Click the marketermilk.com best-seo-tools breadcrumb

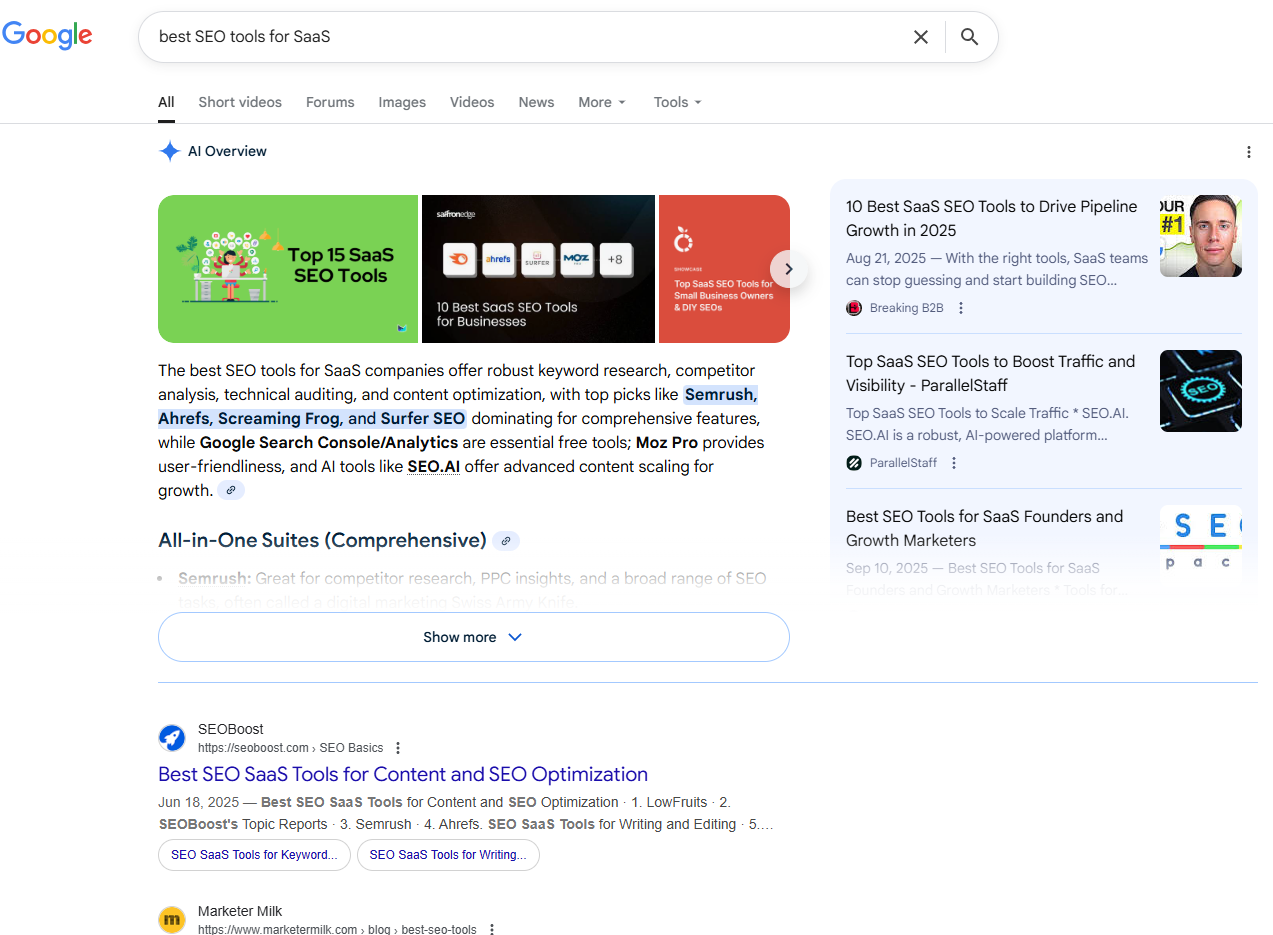338,929
